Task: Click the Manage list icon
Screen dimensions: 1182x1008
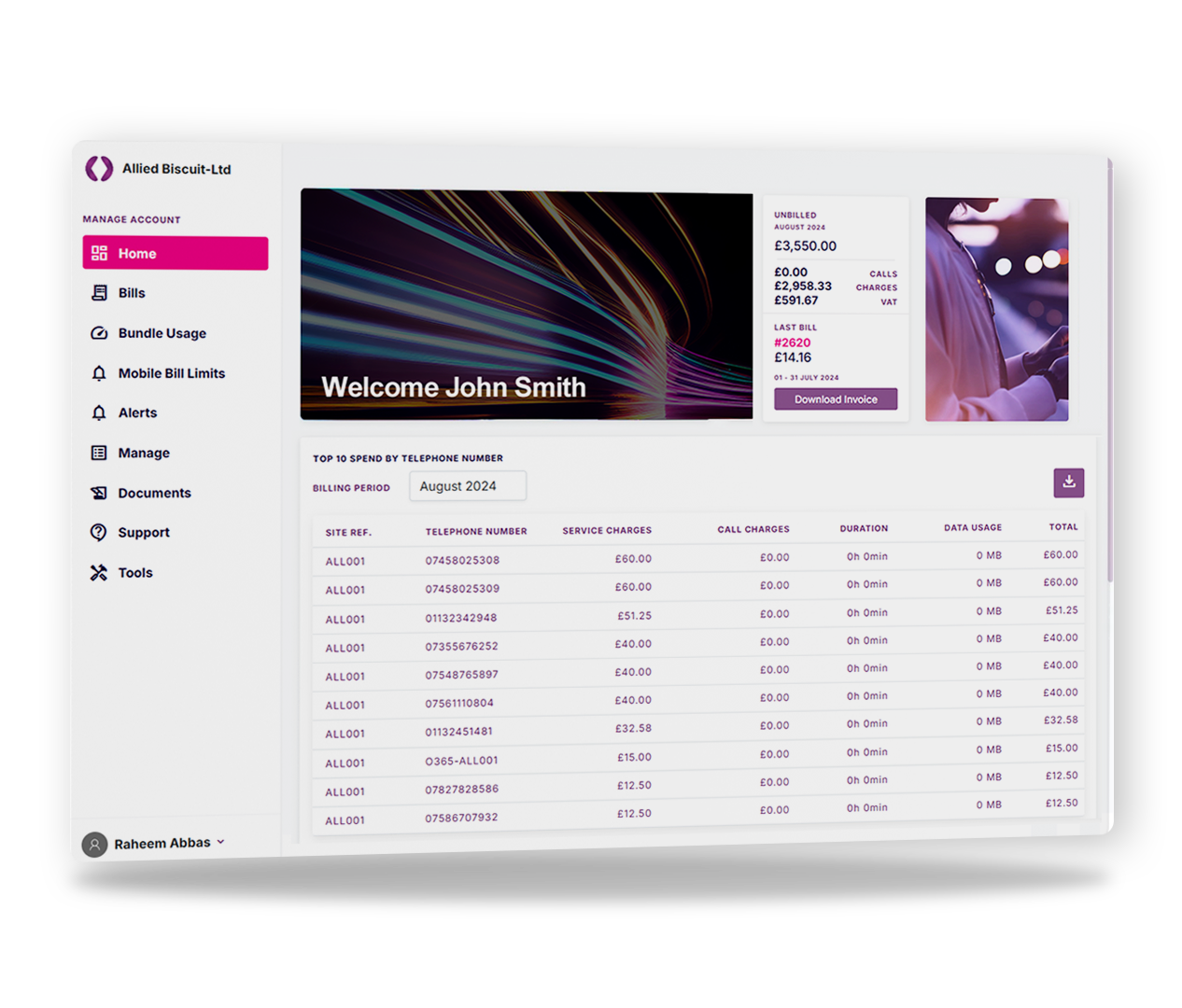Action: 99,453
